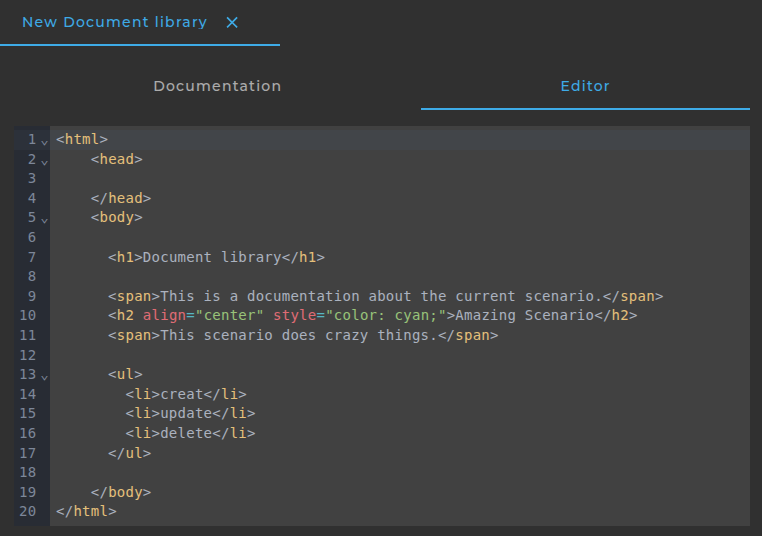Viewport: 762px width, 536px height.
Task: Click the align attribute on the h2 line
Action: [164, 315]
